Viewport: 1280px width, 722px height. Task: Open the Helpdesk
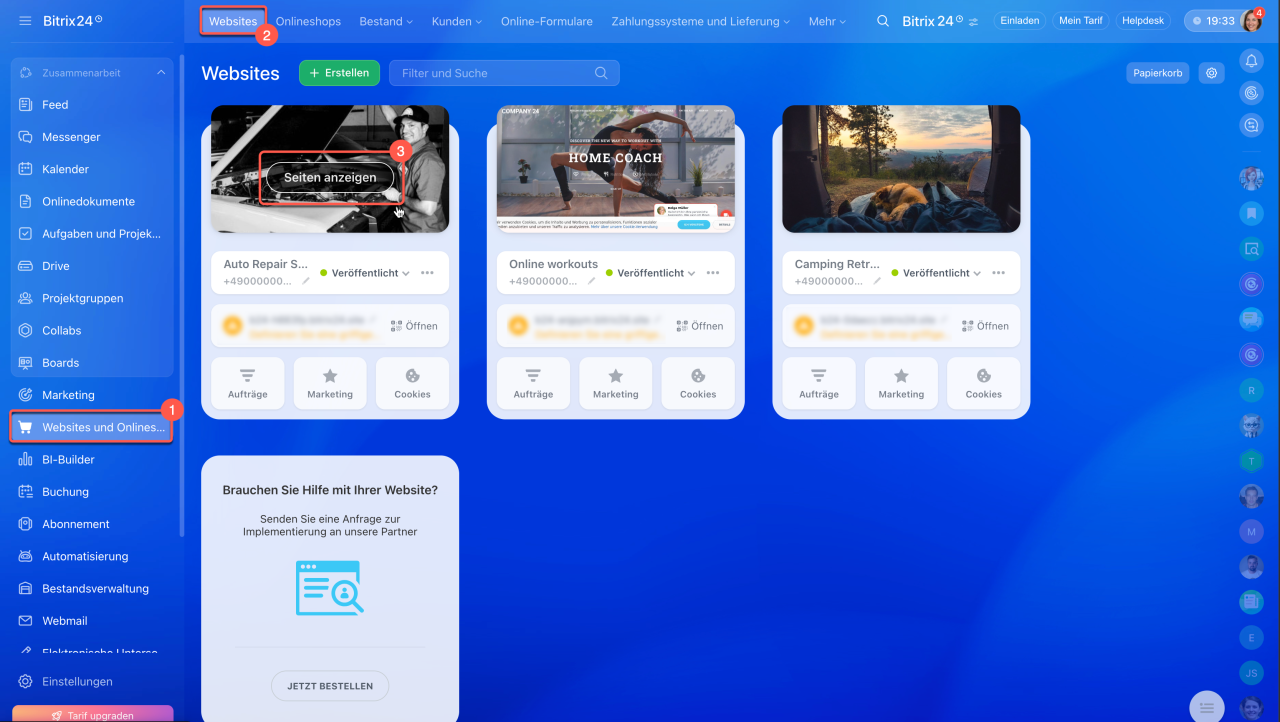point(1144,21)
